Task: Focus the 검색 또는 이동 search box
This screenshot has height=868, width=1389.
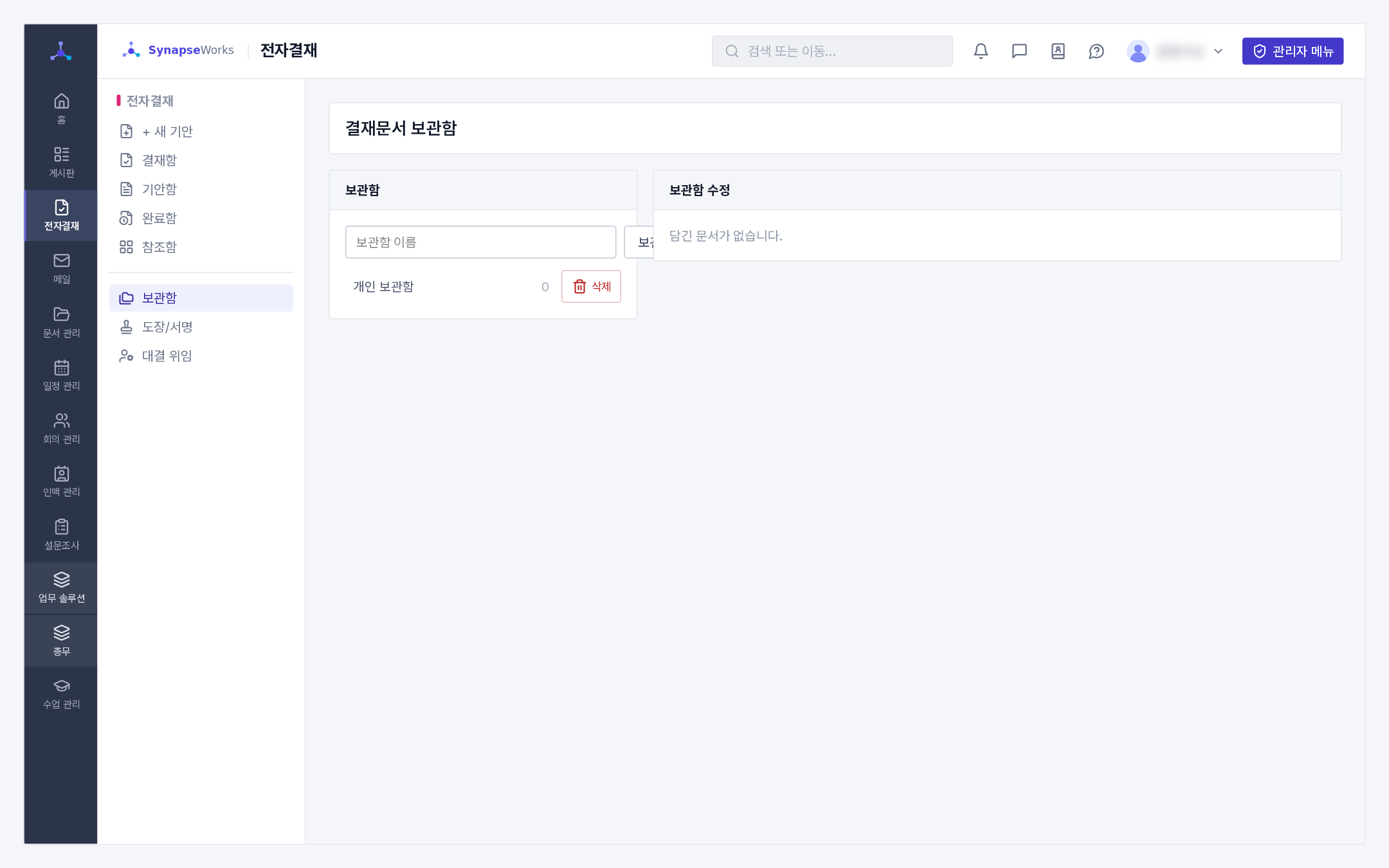Action: pos(832,51)
